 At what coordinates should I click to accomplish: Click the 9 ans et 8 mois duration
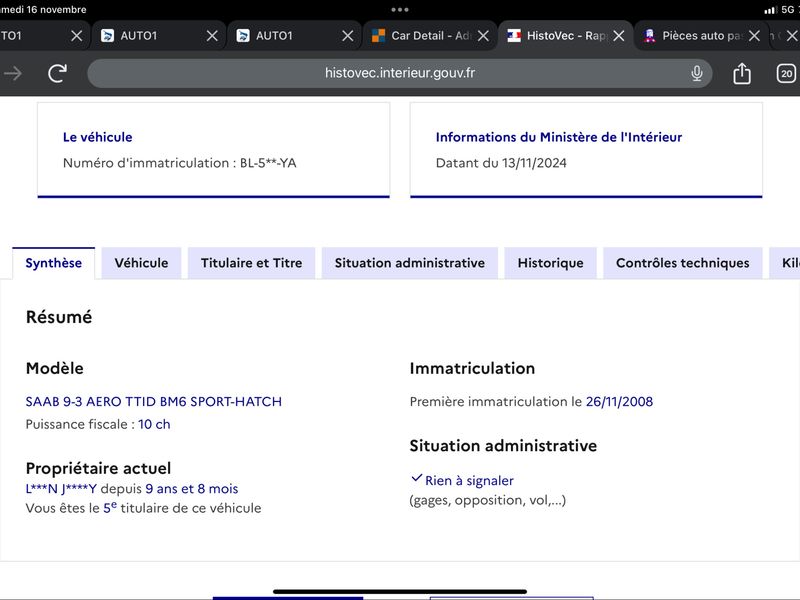(192, 489)
